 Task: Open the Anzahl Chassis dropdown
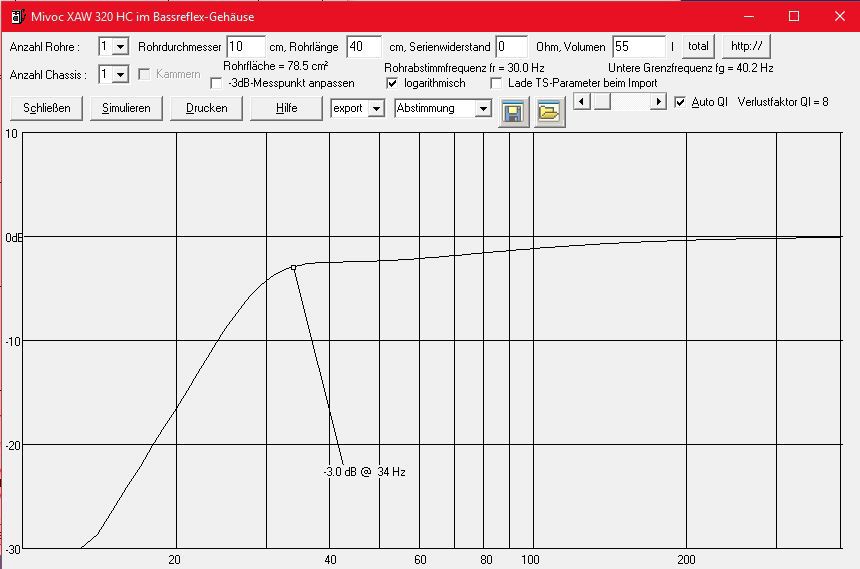120,74
